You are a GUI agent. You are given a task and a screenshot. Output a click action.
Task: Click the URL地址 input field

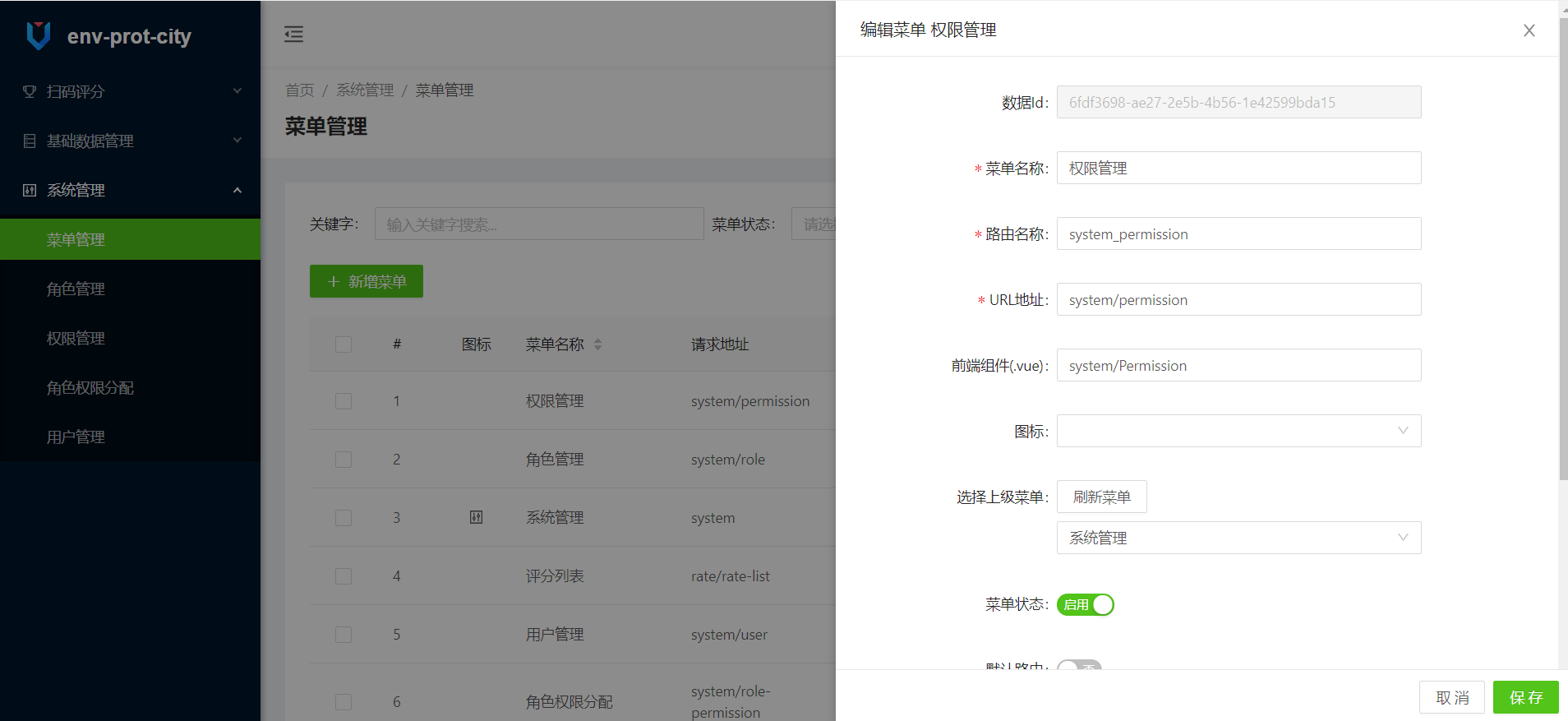(1238, 299)
